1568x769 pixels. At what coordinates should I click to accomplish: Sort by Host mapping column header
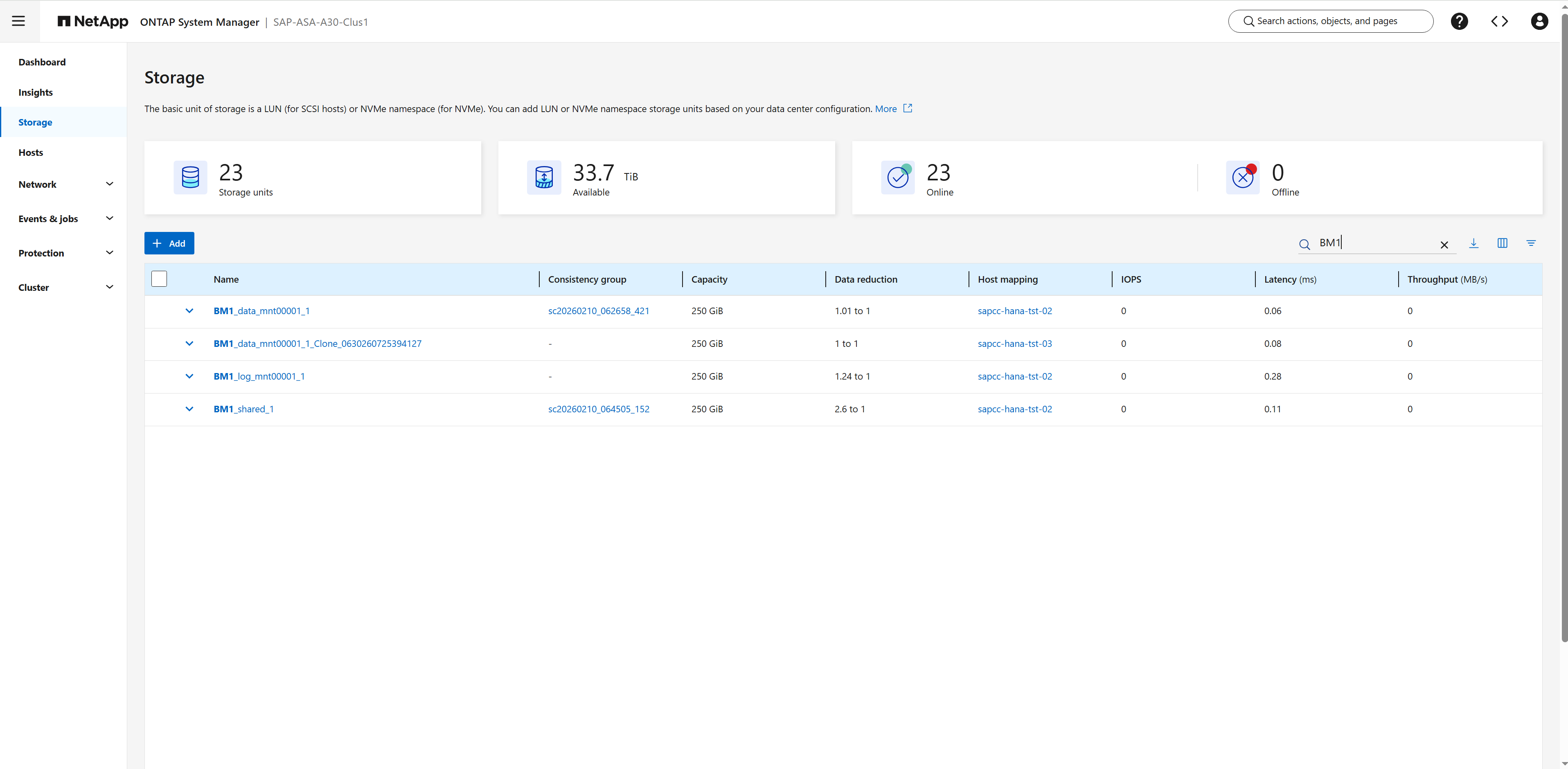tap(1008, 279)
